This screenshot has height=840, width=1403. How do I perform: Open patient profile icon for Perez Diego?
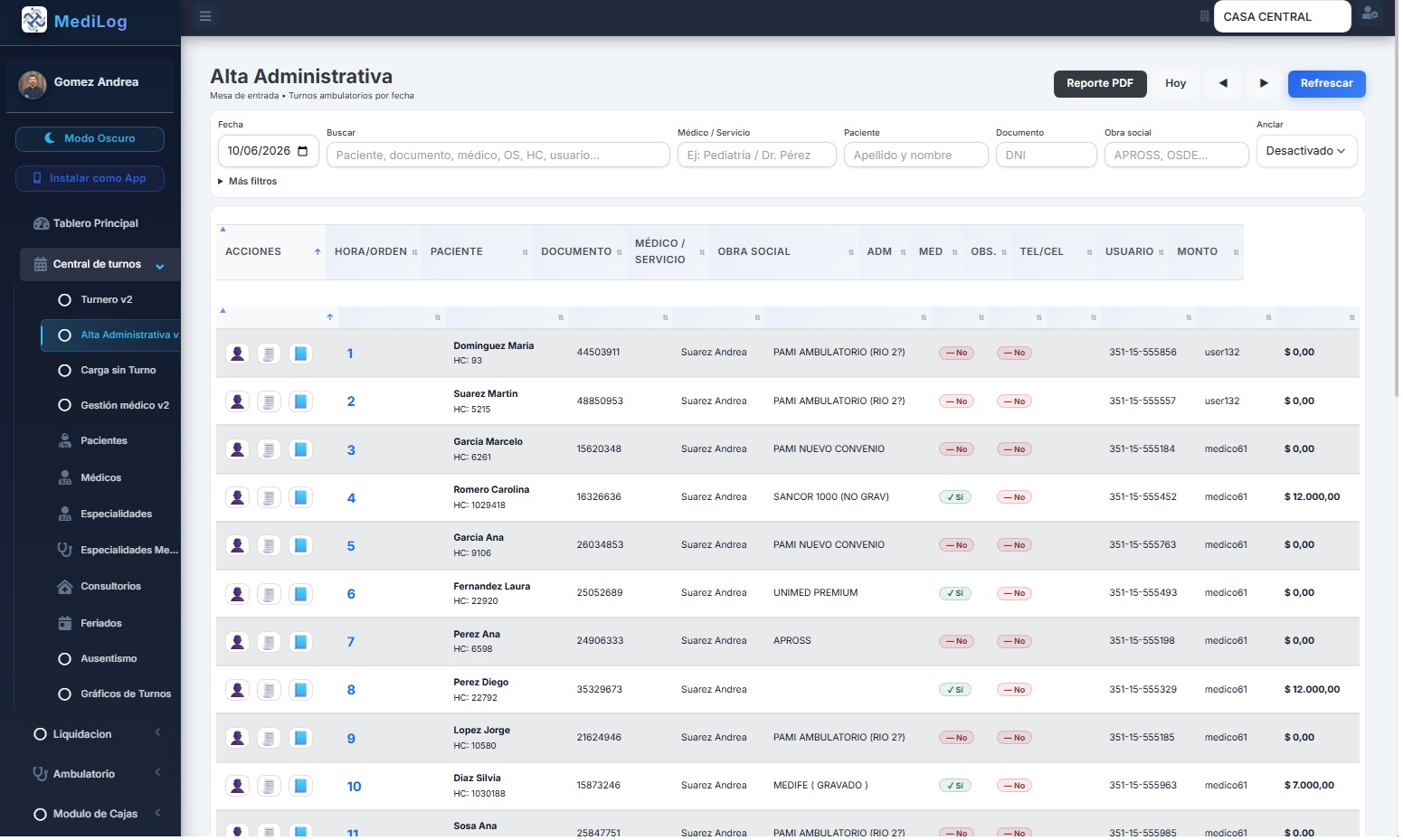point(237,690)
